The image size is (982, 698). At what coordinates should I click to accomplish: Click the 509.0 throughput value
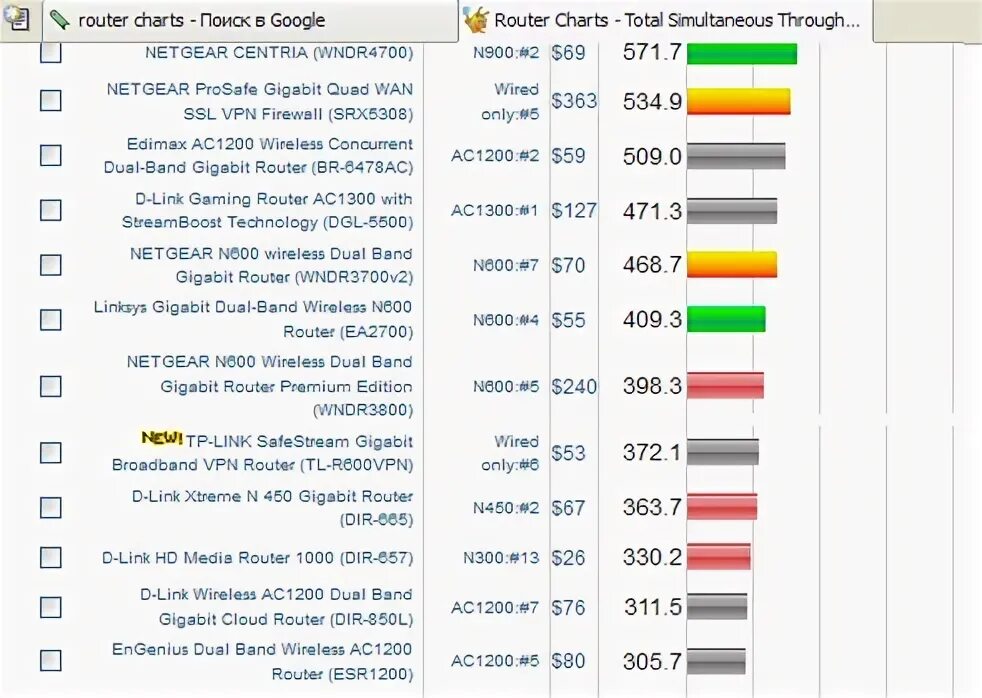652,156
